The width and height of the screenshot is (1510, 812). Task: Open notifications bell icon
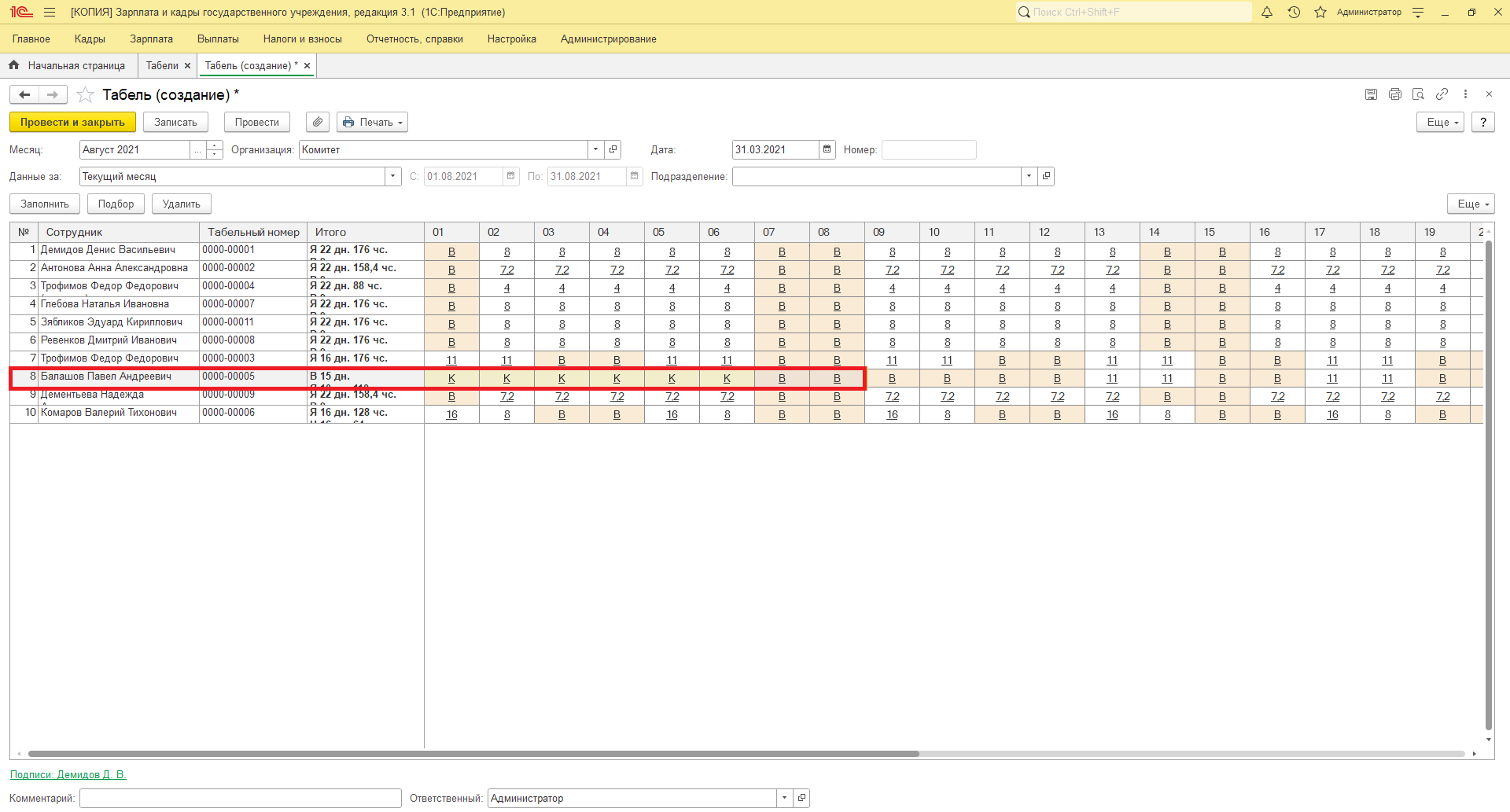pyautogui.click(x=1267, y=13)
